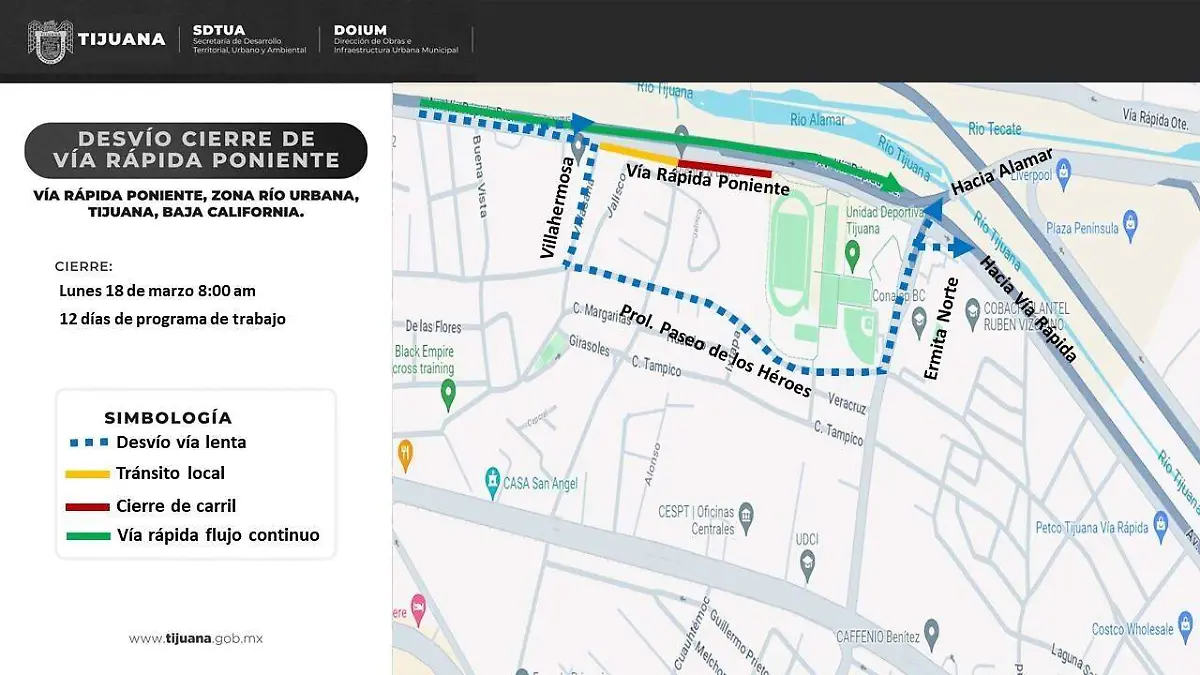Image resolution: width=1200 pixels, height=675 pixels.
Task: Click the Prol. Paseo de los Héroes label
Action: [x=715, y=350]
